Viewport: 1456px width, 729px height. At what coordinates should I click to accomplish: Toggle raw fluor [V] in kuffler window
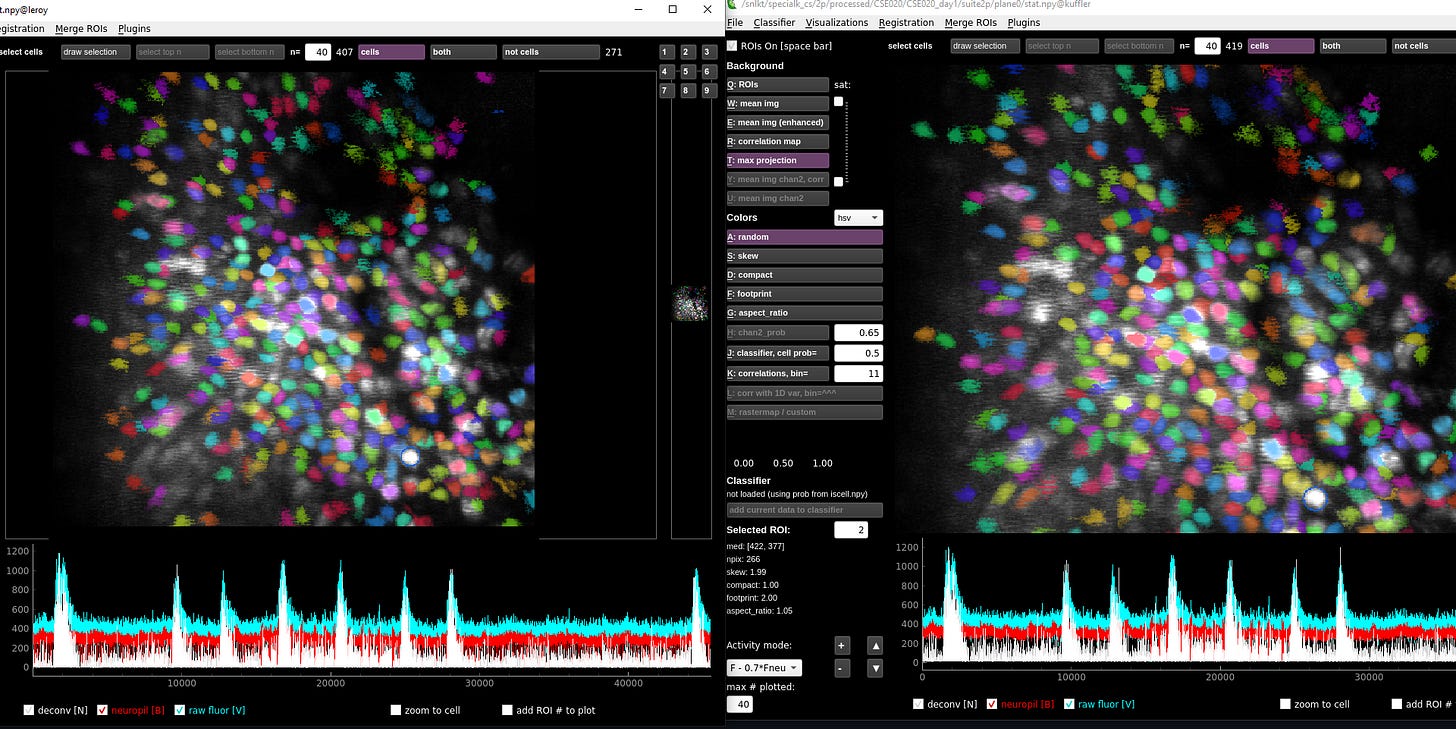pyautogui.click(x=1068, y=704)
